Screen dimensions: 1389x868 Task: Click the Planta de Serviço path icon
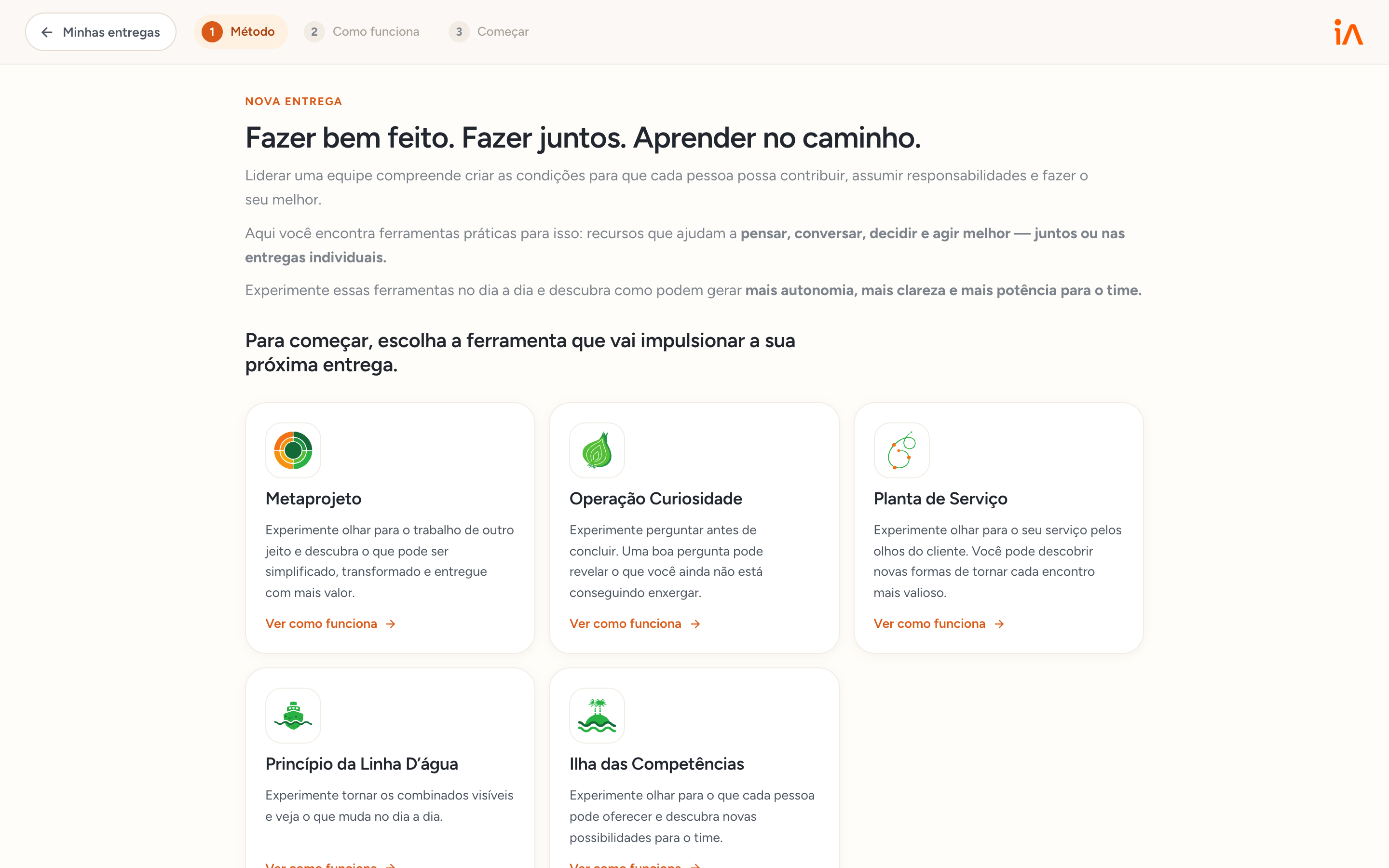(901, 451)
